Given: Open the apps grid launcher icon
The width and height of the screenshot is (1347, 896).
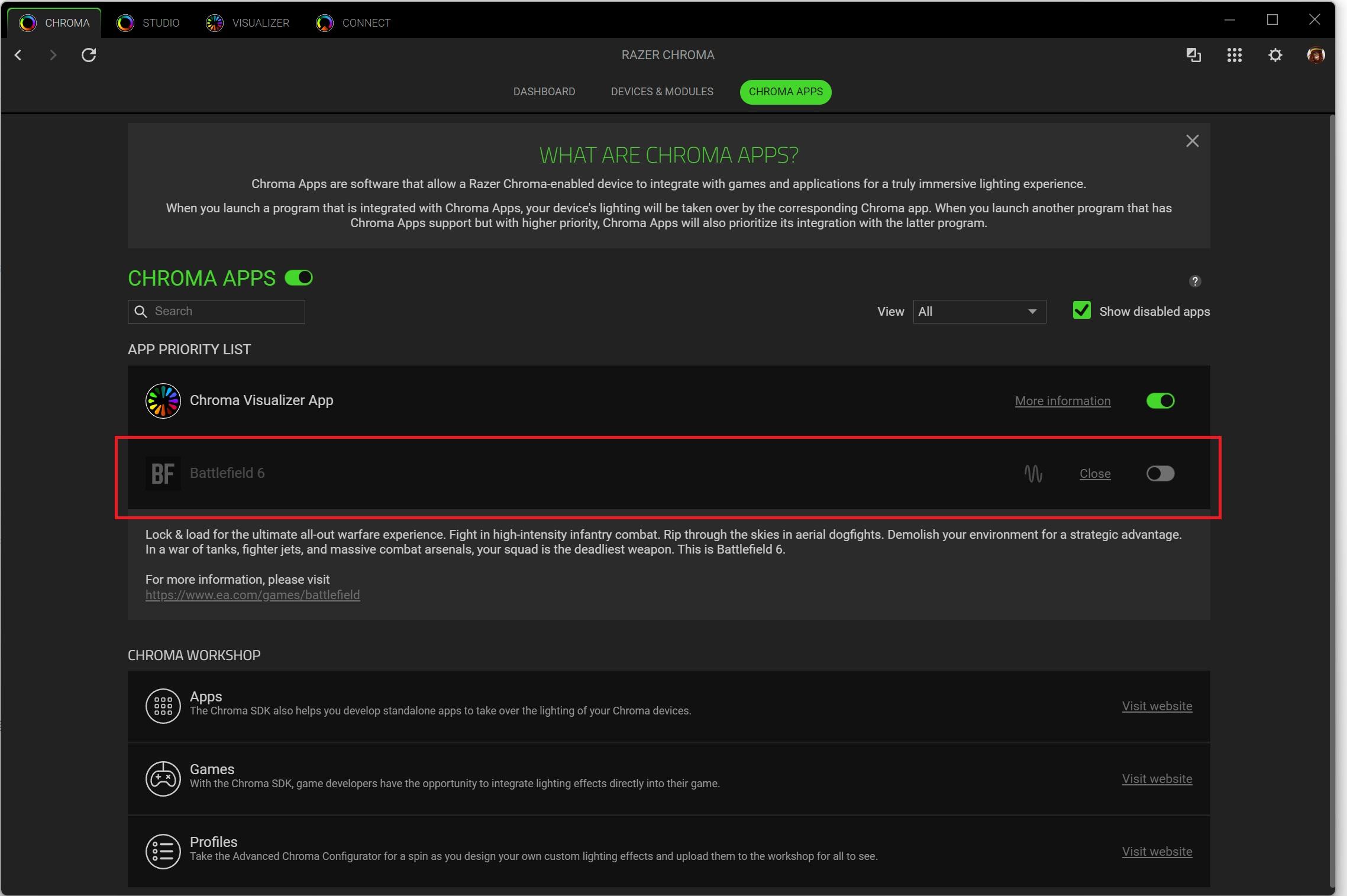Looking at the screenshot, I should (1234, 55).
